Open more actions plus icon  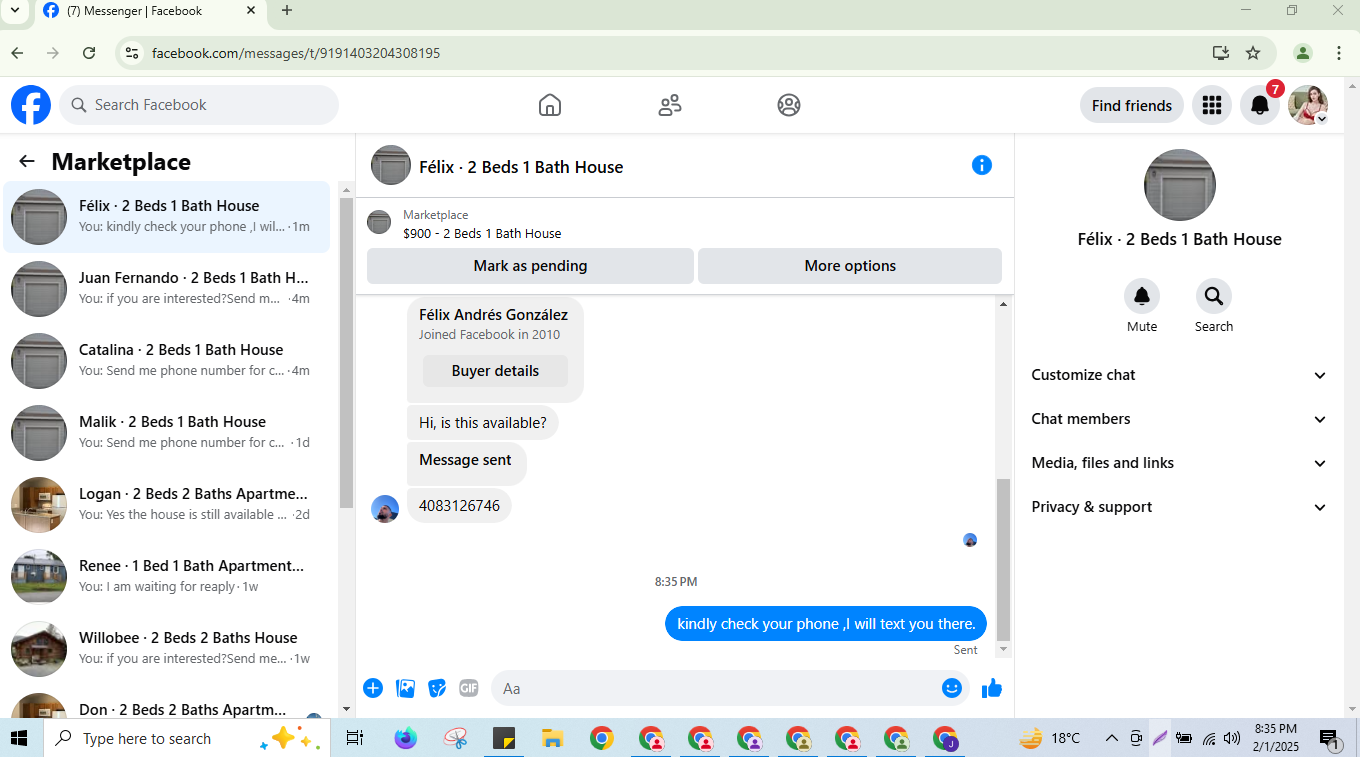click(x=373, y=688)
